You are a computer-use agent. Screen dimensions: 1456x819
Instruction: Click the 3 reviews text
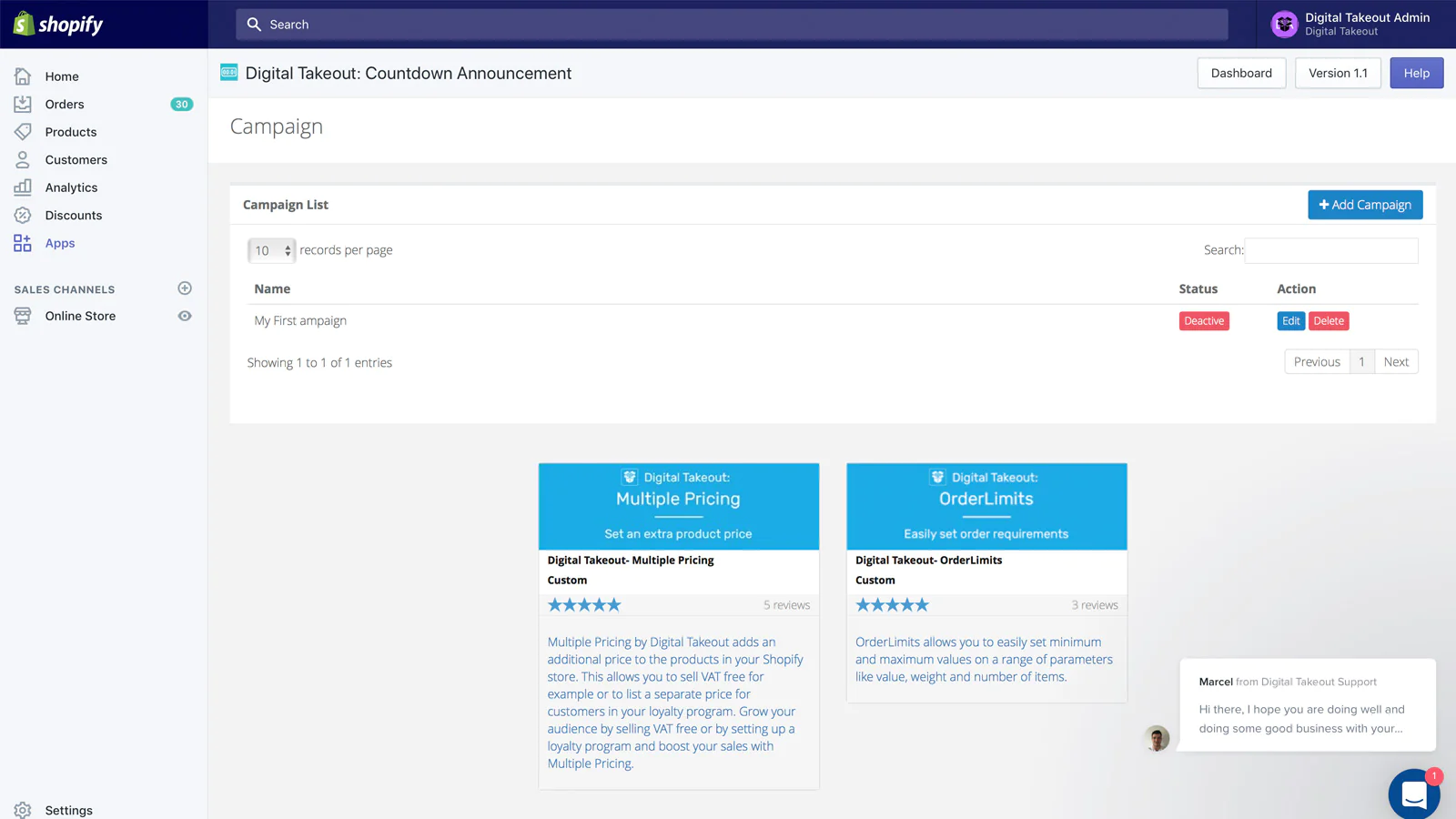click(1095, 605)
